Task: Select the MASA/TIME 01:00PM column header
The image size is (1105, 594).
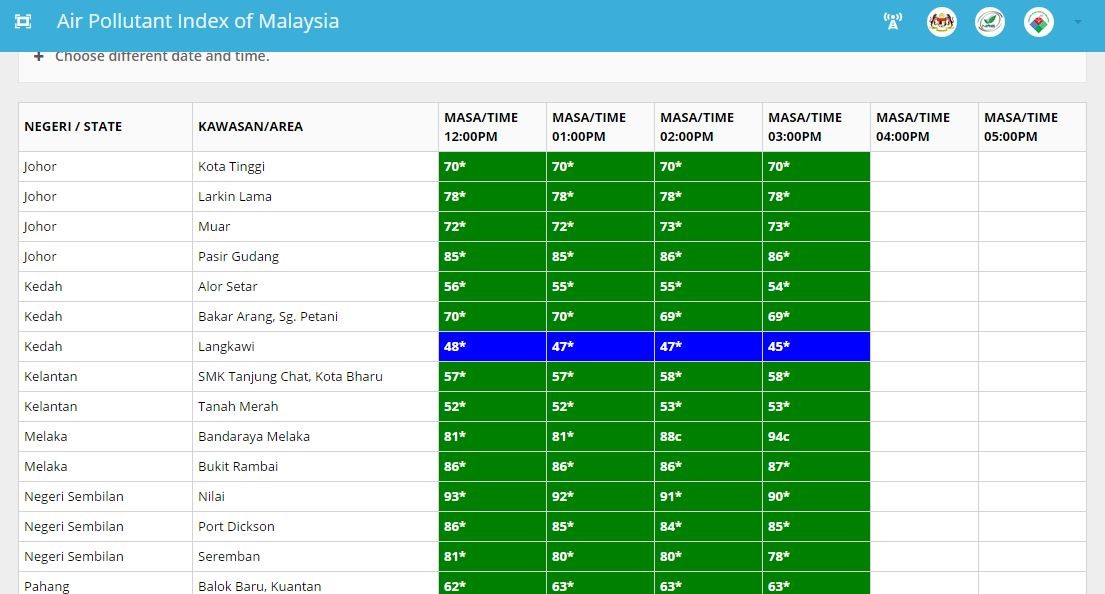Action: 600,127
